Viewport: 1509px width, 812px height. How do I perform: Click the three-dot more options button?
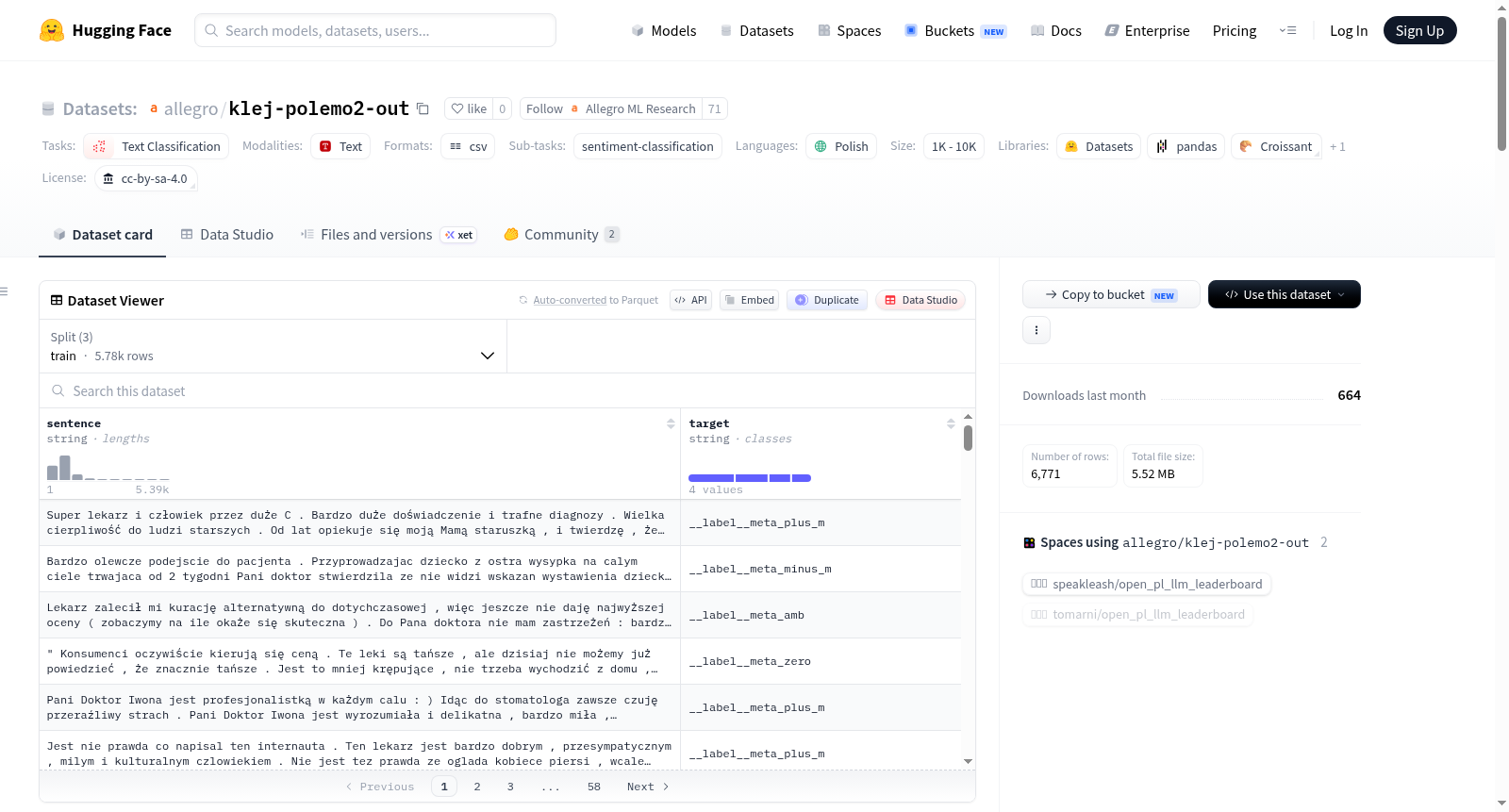tap(1036, 330)
